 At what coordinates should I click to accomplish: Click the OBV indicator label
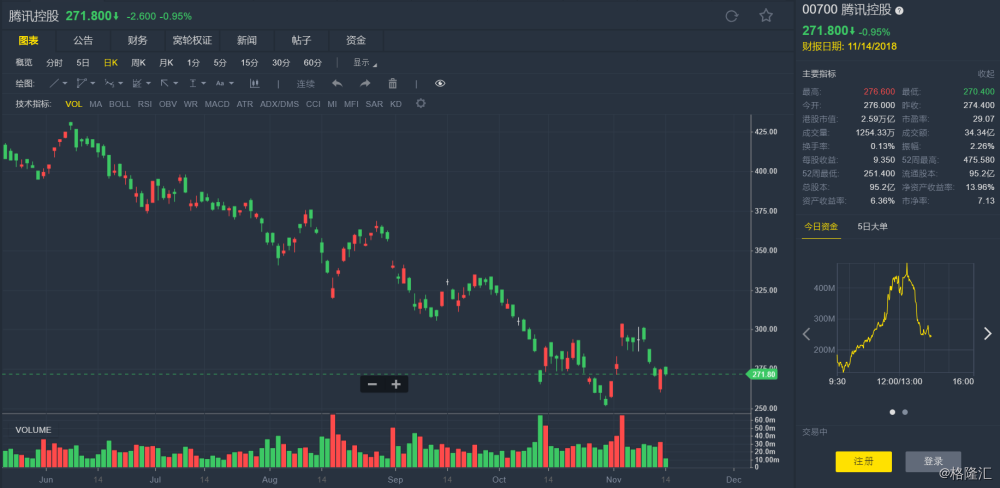pos(168,103)
